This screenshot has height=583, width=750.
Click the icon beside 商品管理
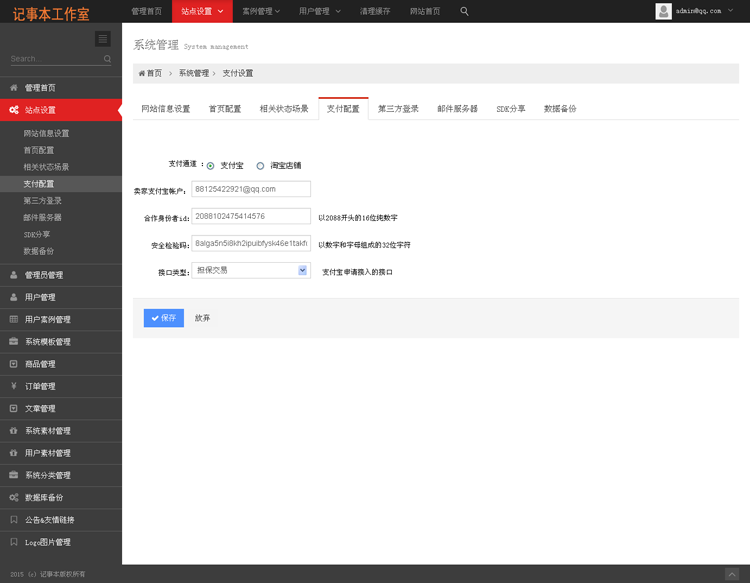click(14, 364)
